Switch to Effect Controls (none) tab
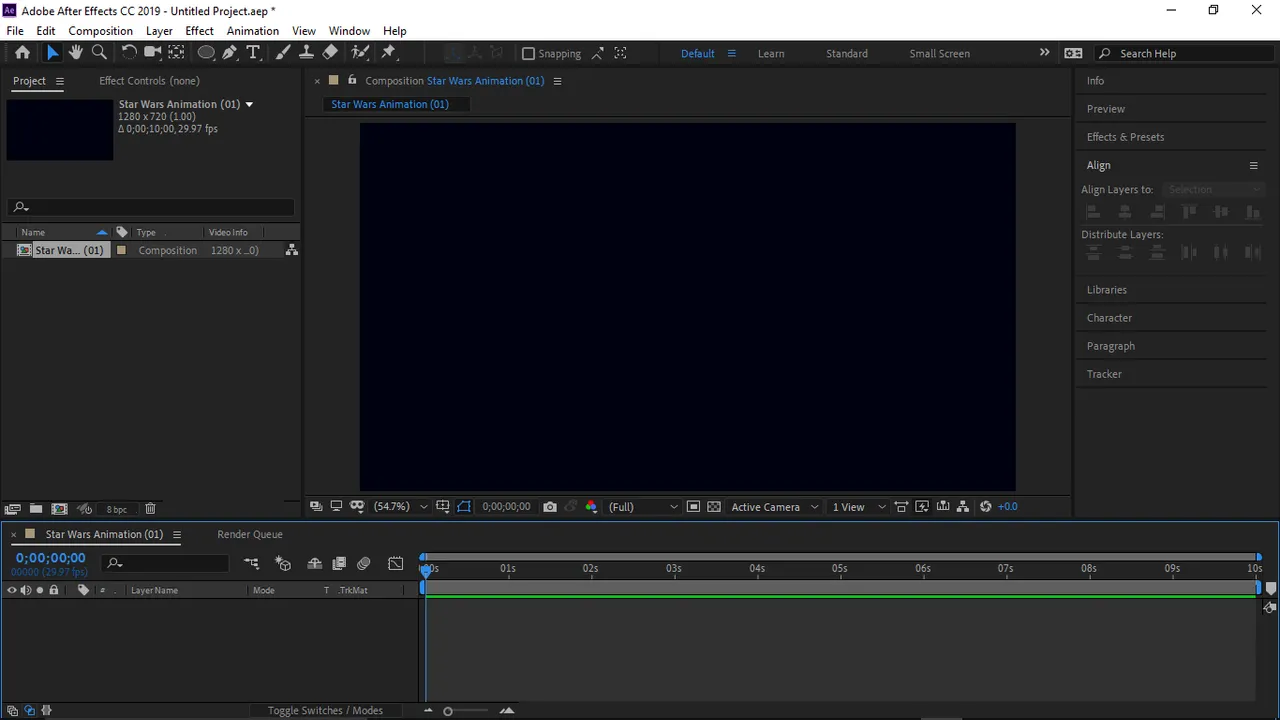1280x720 pixels. (149, 81)
